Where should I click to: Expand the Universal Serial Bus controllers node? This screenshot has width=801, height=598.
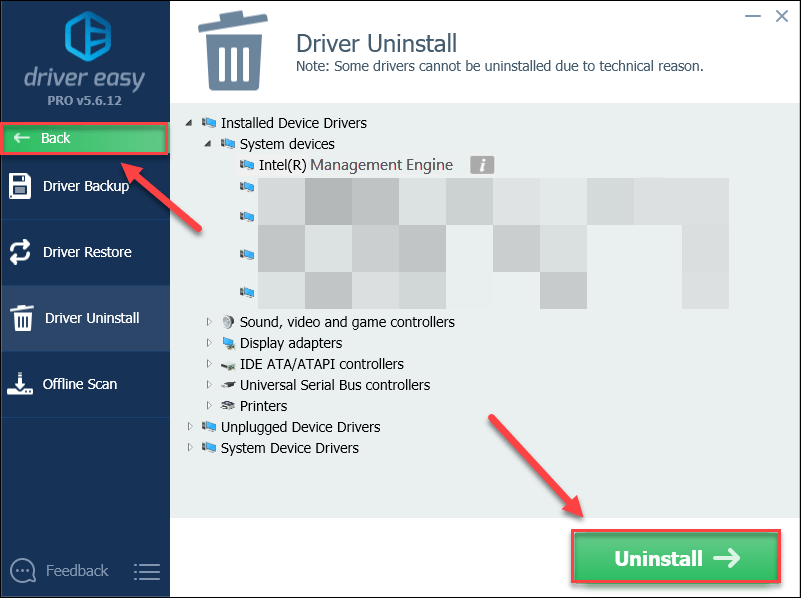(x=209, y=385)
